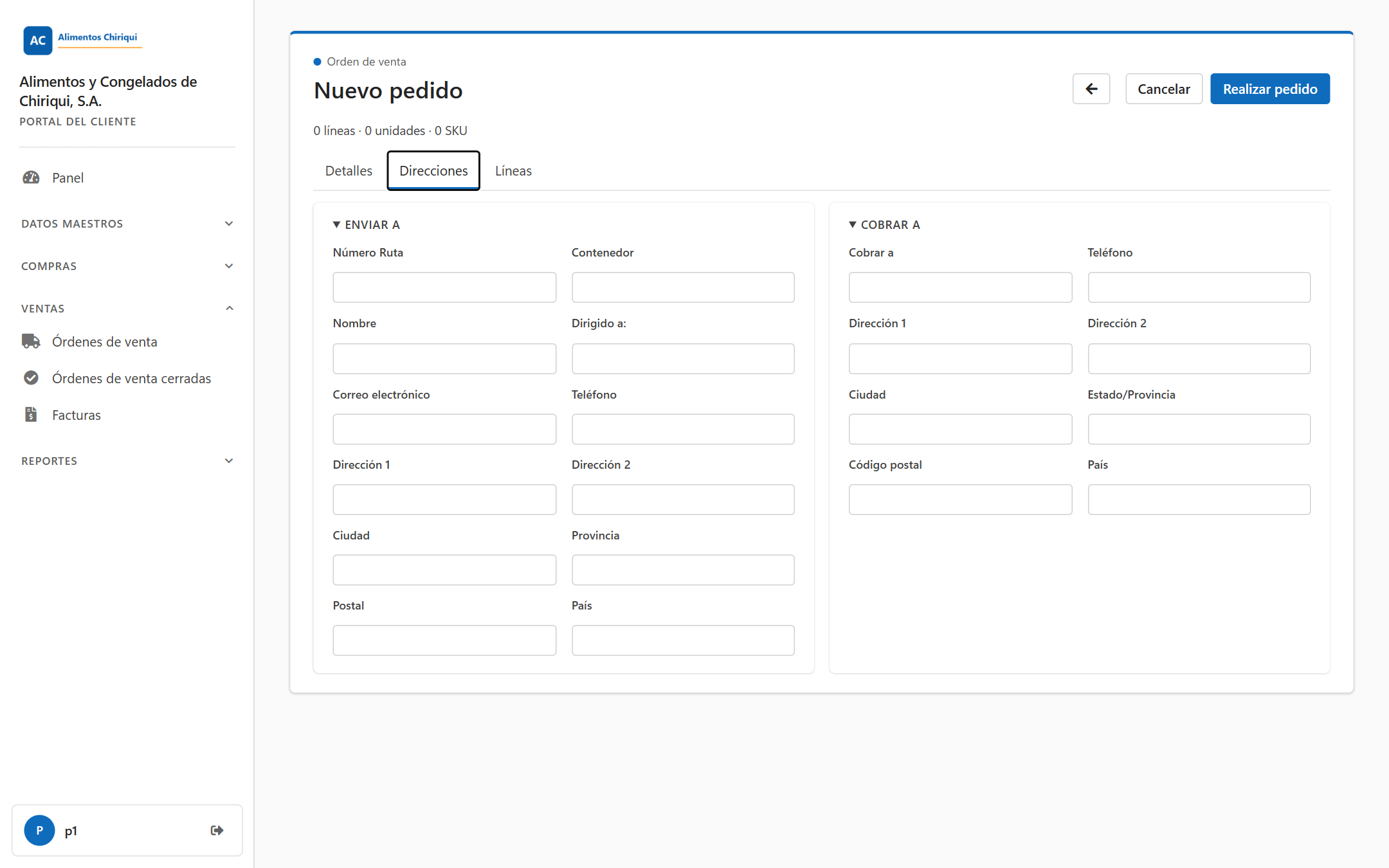The height and width of the screenshot is (868, 1389).
Task: Click the logout icon next to p1
Action: pos(217,830)
